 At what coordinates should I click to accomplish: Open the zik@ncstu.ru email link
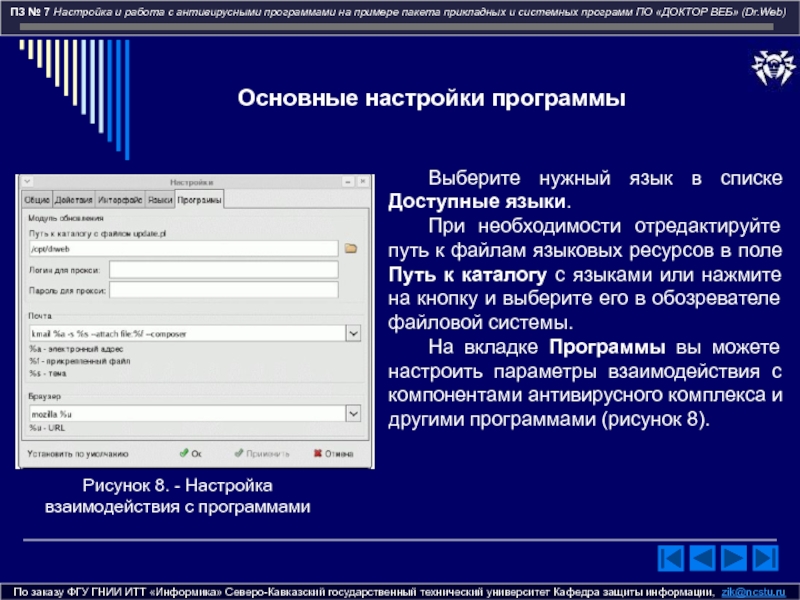click(753, 592)
